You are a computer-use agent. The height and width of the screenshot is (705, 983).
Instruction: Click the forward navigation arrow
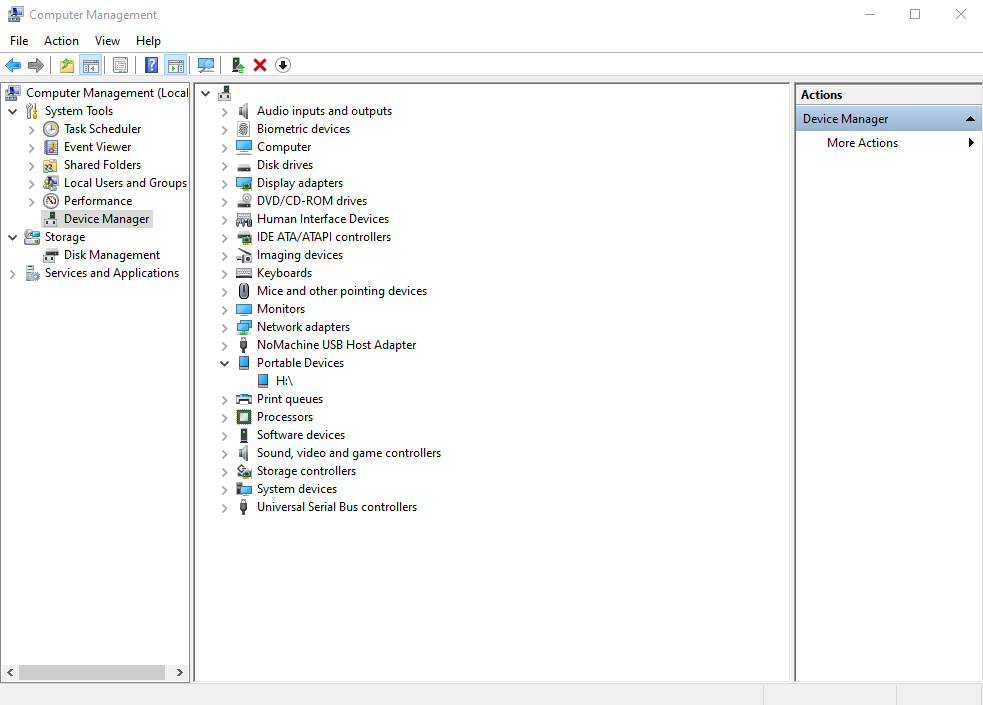click(36, 64)
